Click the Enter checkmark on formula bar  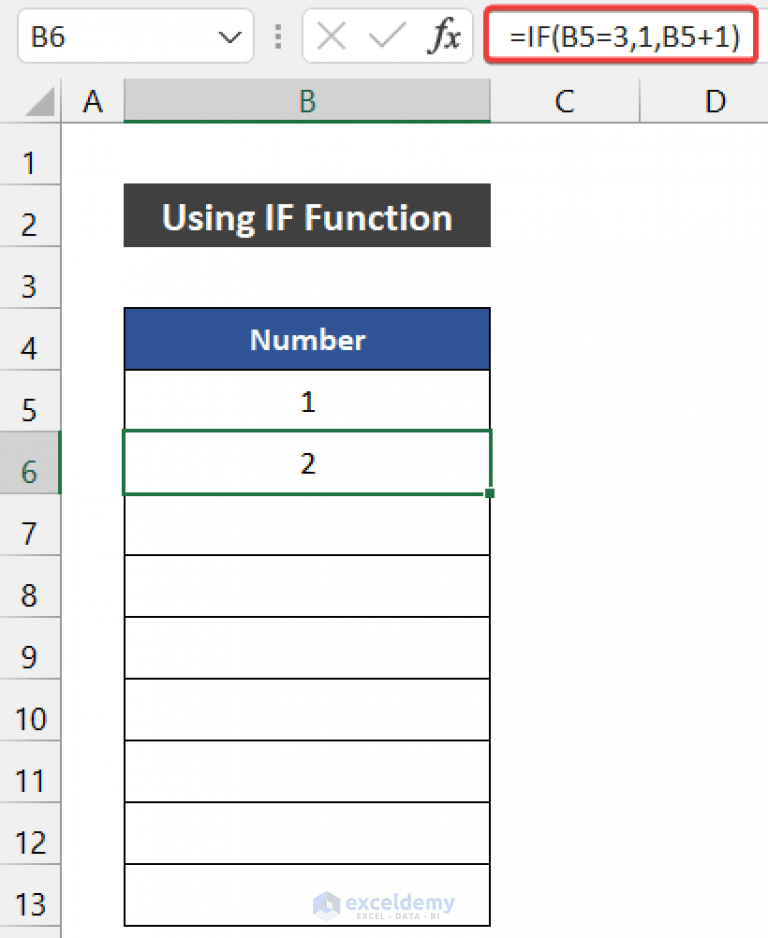tap(385, 35)
